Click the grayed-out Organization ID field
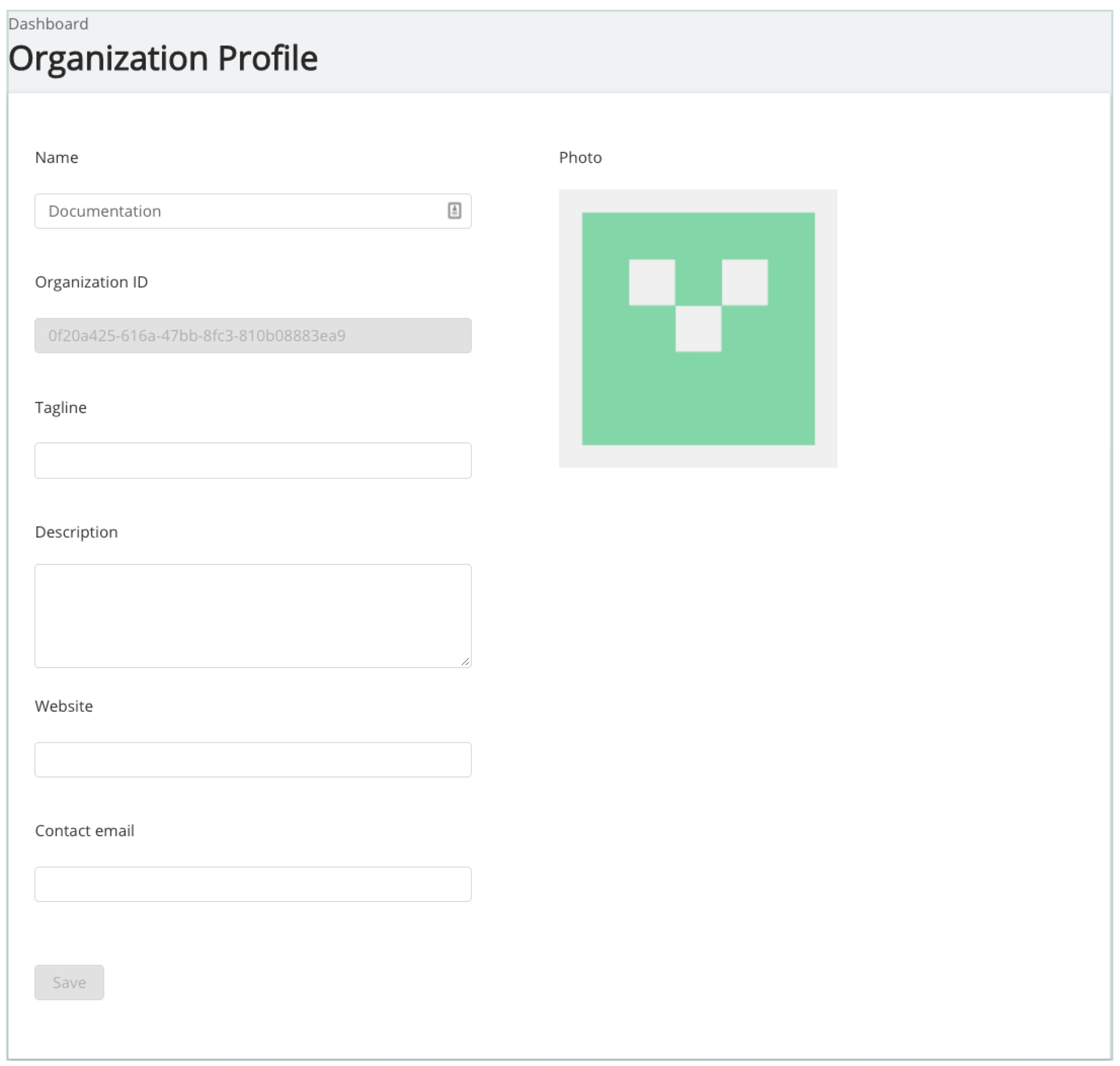 [x=253, y=335]
